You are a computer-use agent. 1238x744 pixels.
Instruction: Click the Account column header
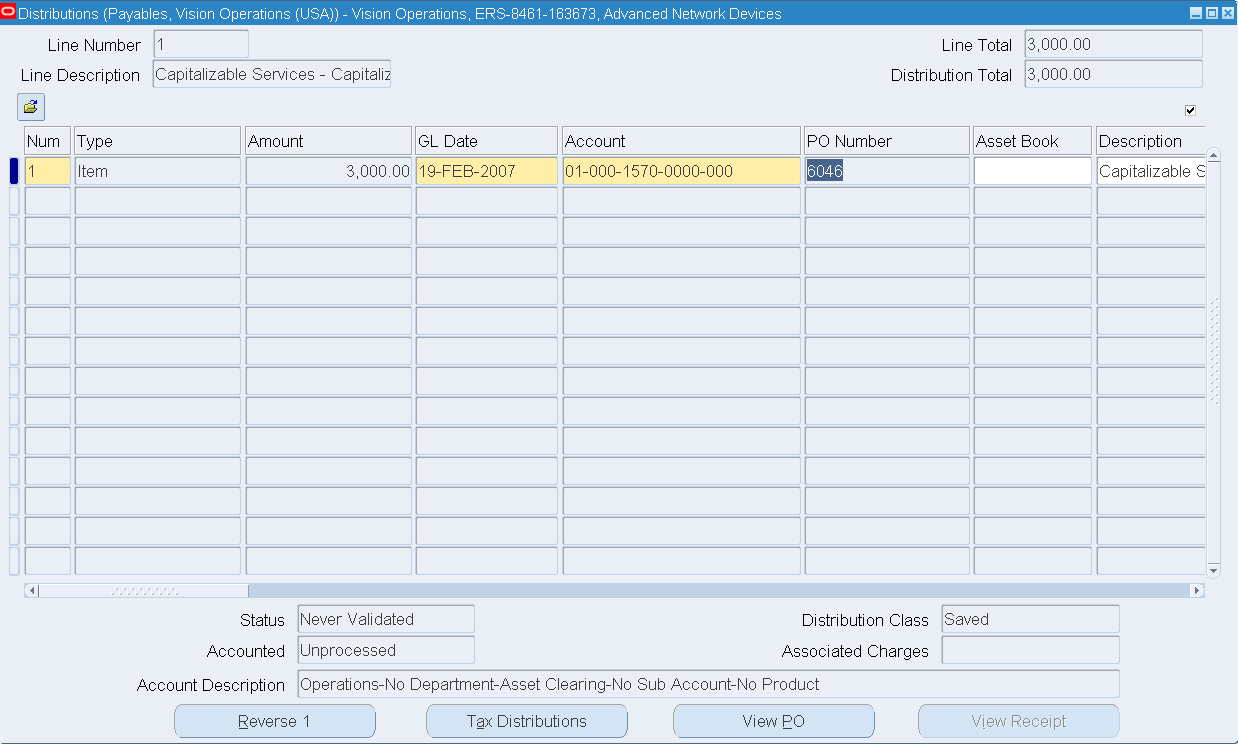click(682, 141)
